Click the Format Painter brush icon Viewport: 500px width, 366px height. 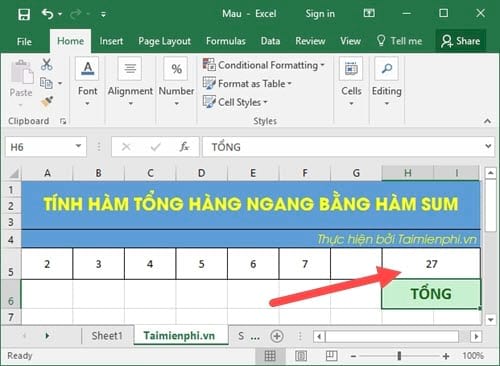[47, 101]
